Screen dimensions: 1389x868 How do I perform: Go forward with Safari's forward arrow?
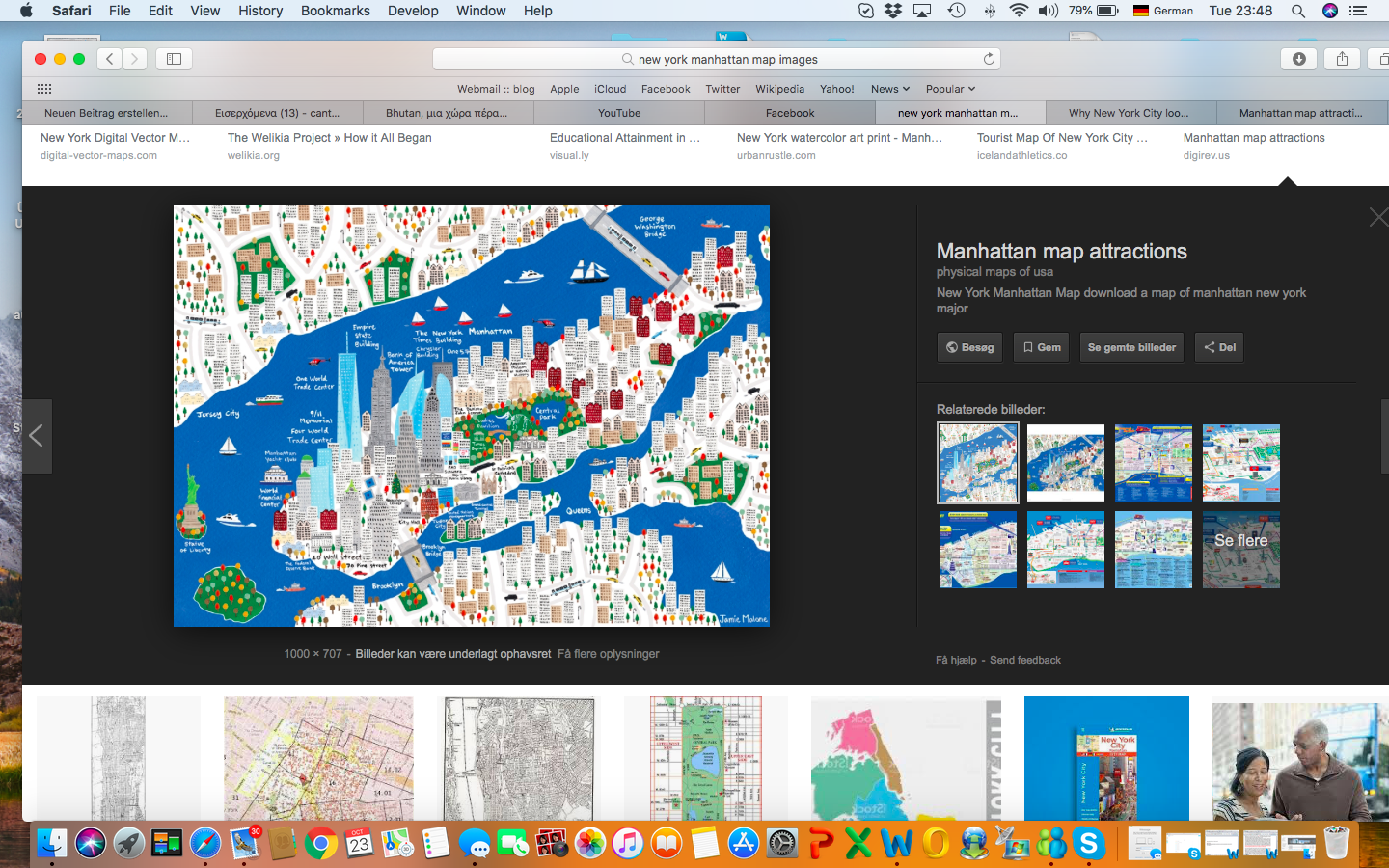pos(135,59)
